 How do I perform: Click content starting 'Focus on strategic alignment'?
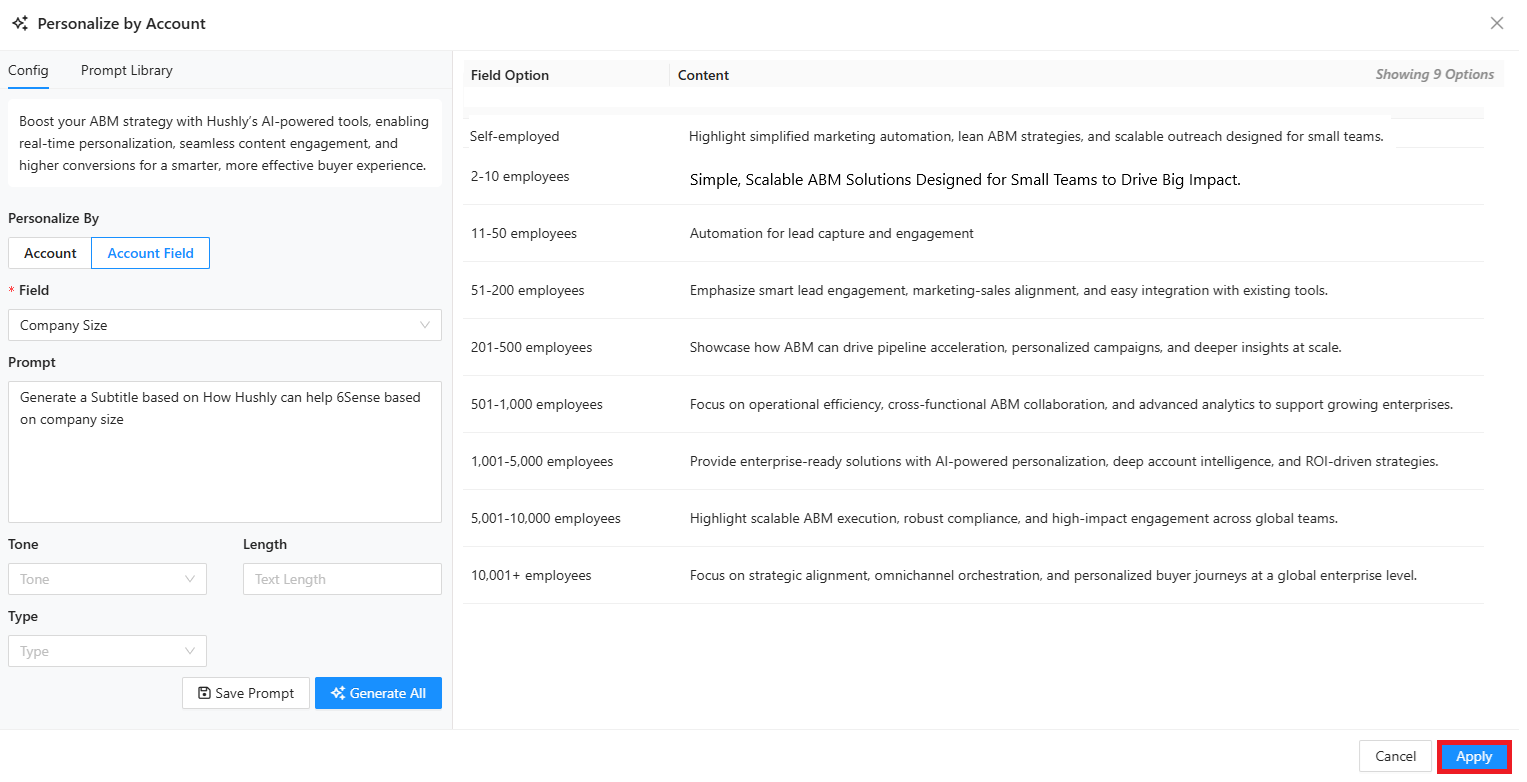(1054, 575)
